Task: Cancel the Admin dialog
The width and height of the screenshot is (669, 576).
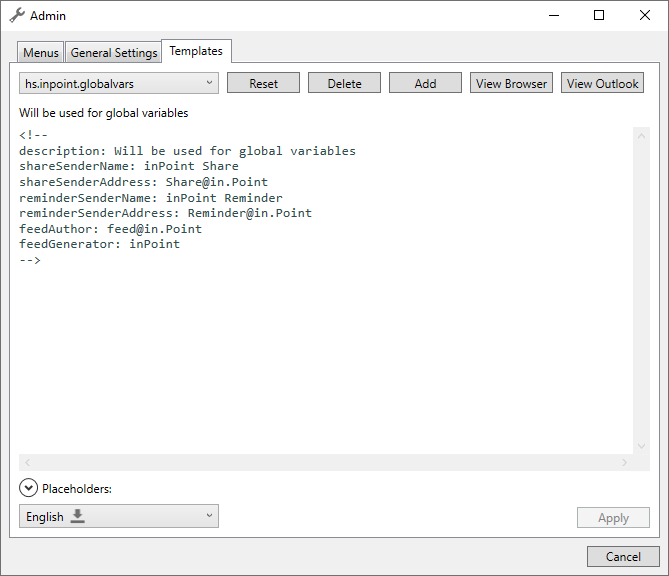Action: coord(623,557)
